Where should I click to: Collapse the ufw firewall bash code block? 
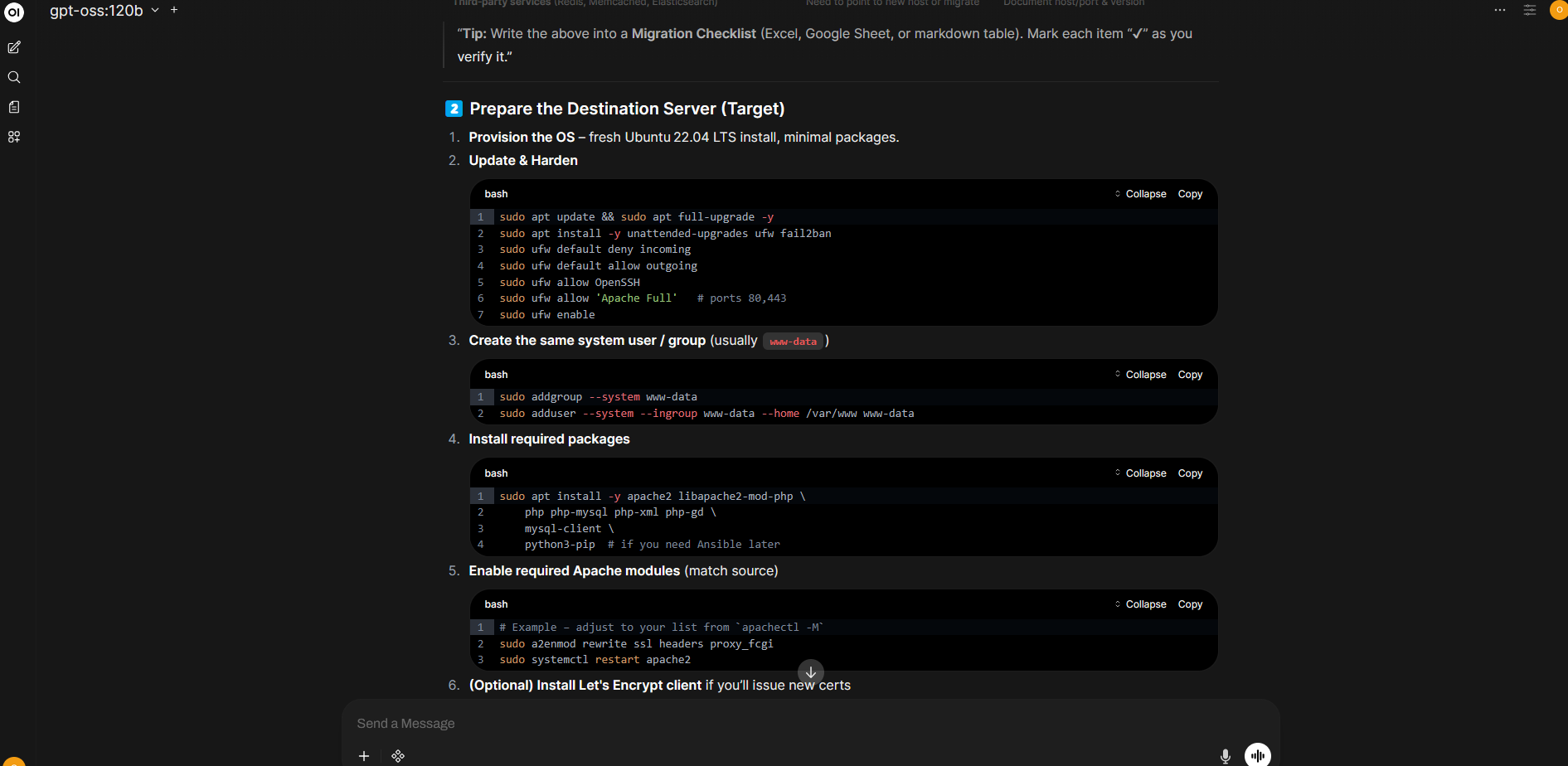click(1140, 194)
